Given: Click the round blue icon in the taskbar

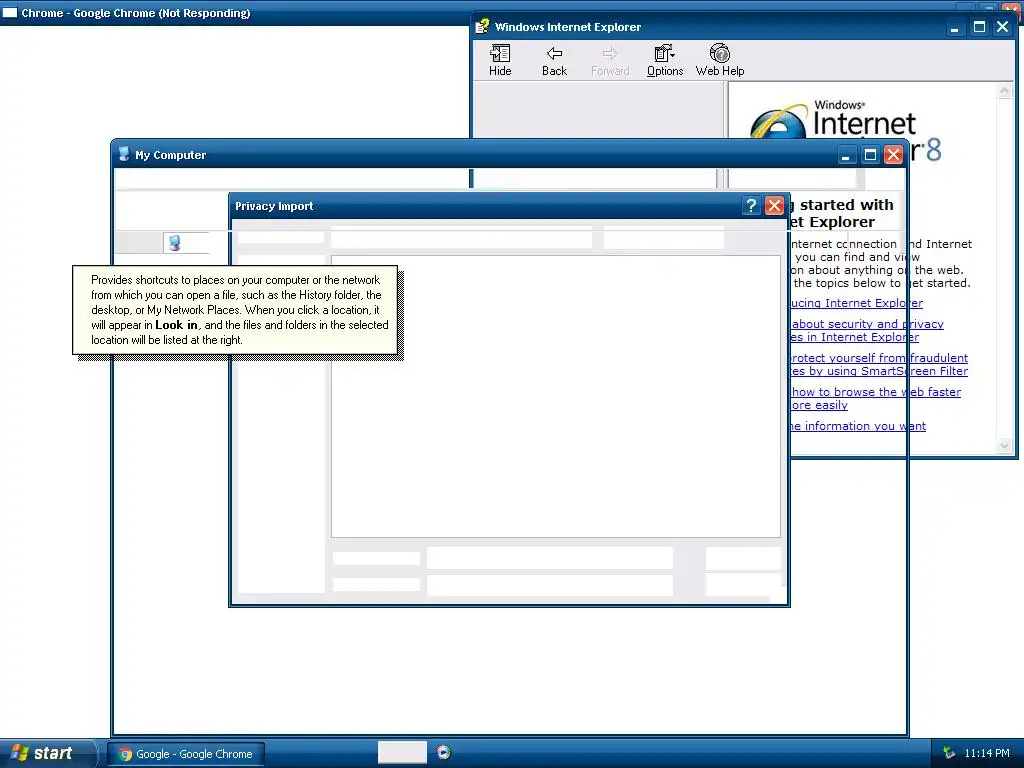Looking at the screenshot, I should (x=443, y=752).
